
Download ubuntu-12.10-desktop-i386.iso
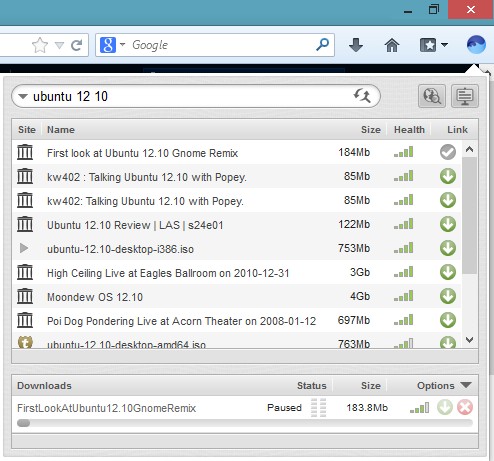[x=448, y=248]
